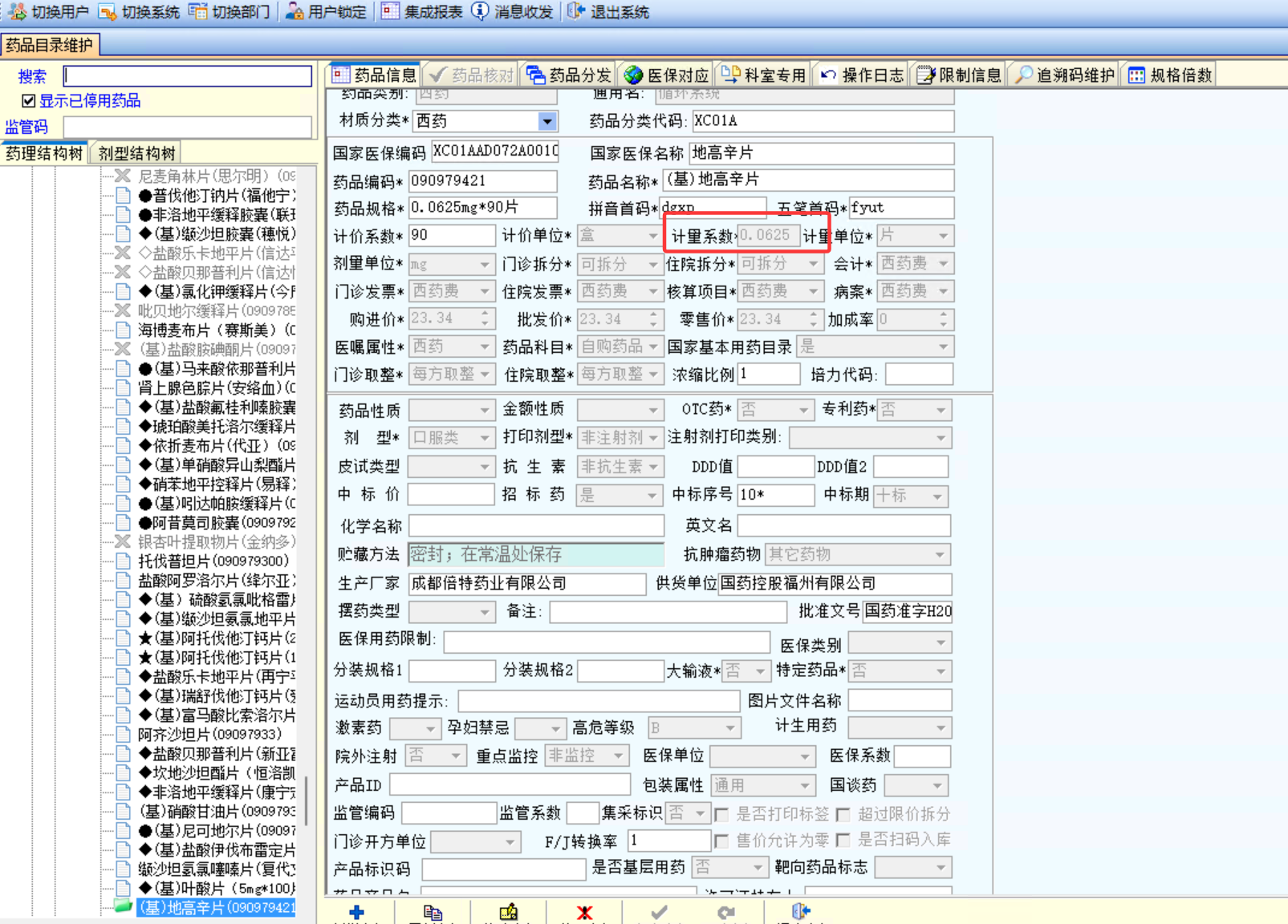This screenshot has height=924, width=1288.
Task: Enable the 是否打印标签 checkbox
Action: click(x=721, y=815)
